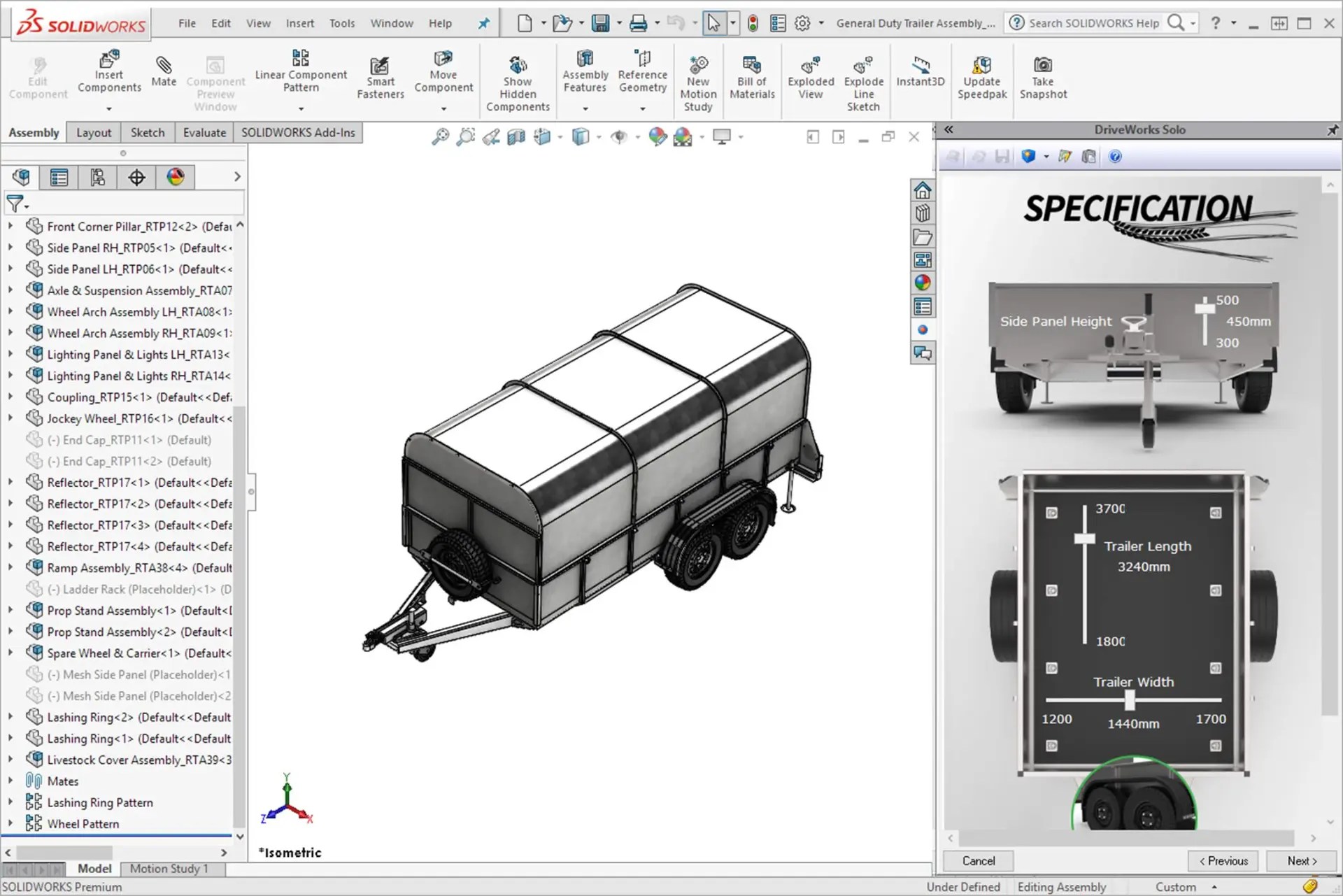Click the Next button in DriveWorks
The width and height of the screenshot is (1343, 896).
(x=1300, y=861)
